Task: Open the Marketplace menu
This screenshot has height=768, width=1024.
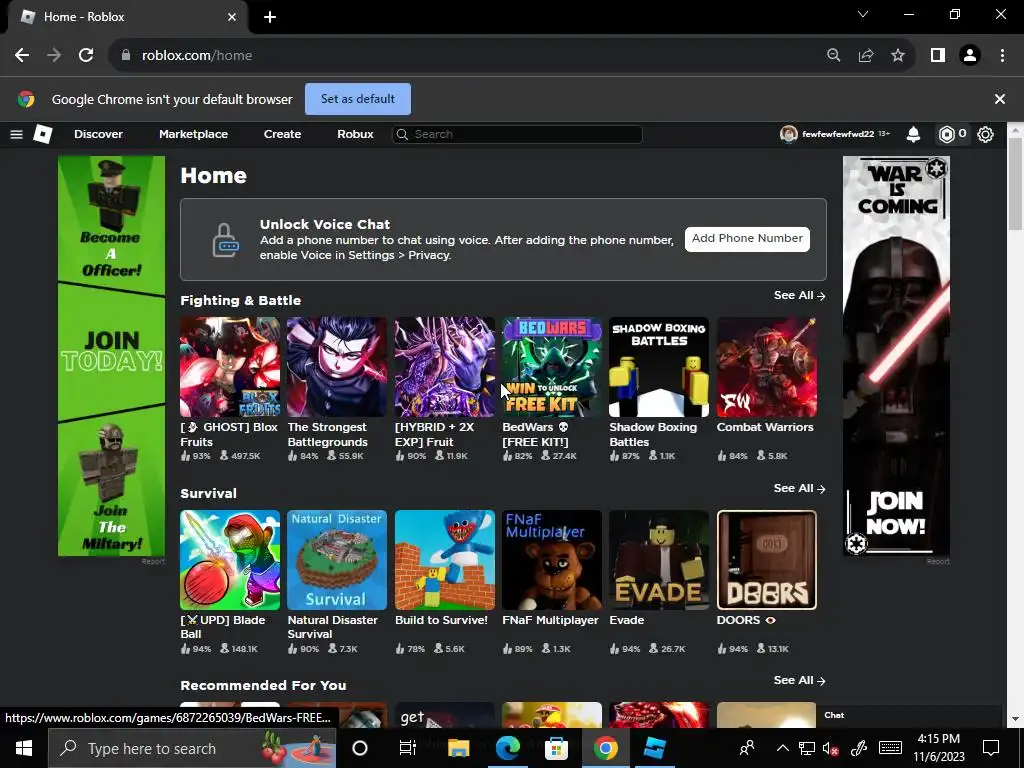Action: (x=193, y=134)
